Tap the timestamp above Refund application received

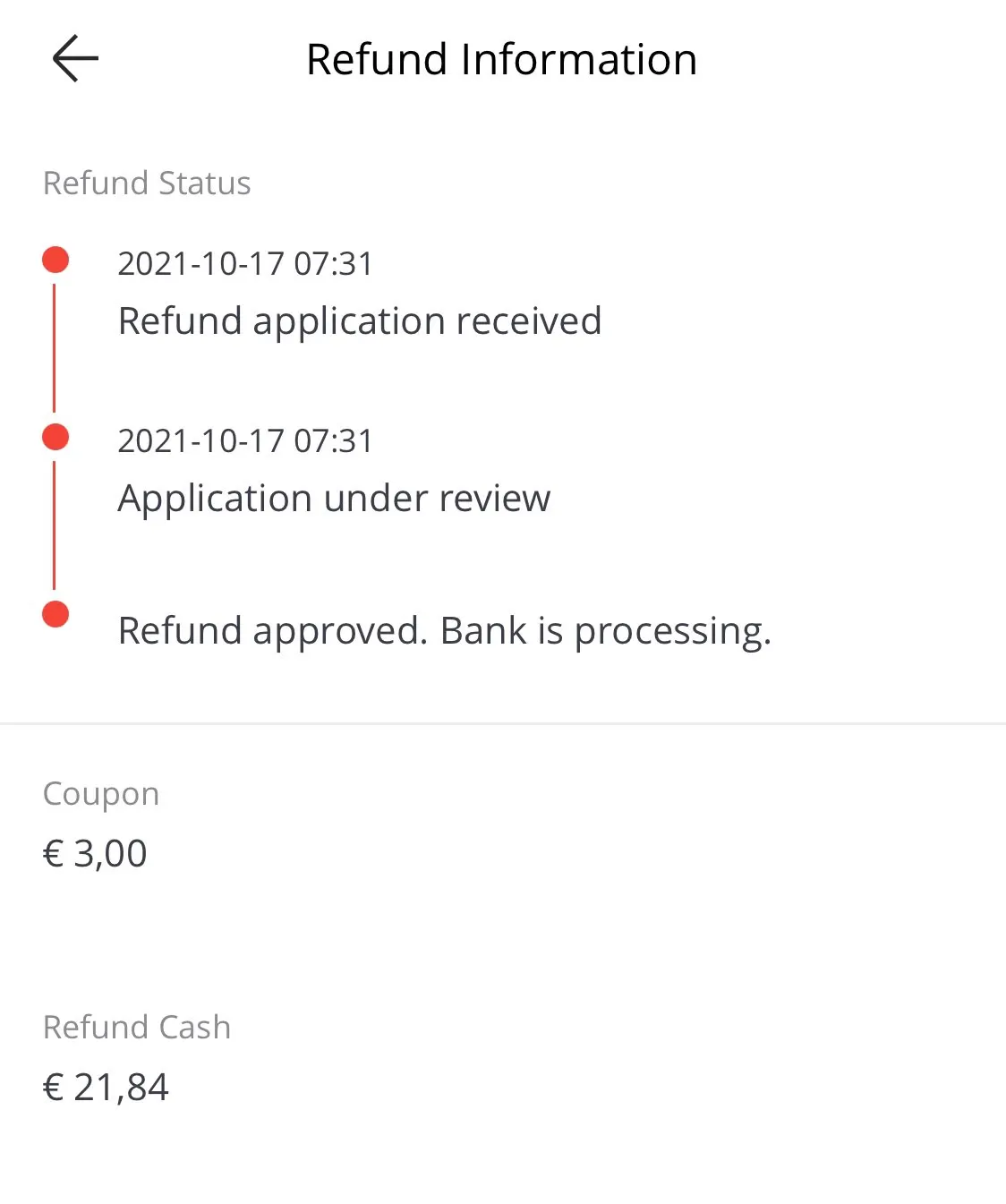click(245, 264)
